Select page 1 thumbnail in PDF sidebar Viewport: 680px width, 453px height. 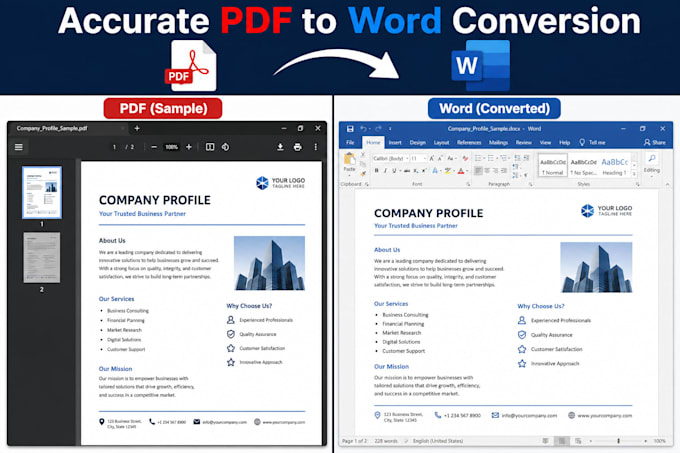42,192
